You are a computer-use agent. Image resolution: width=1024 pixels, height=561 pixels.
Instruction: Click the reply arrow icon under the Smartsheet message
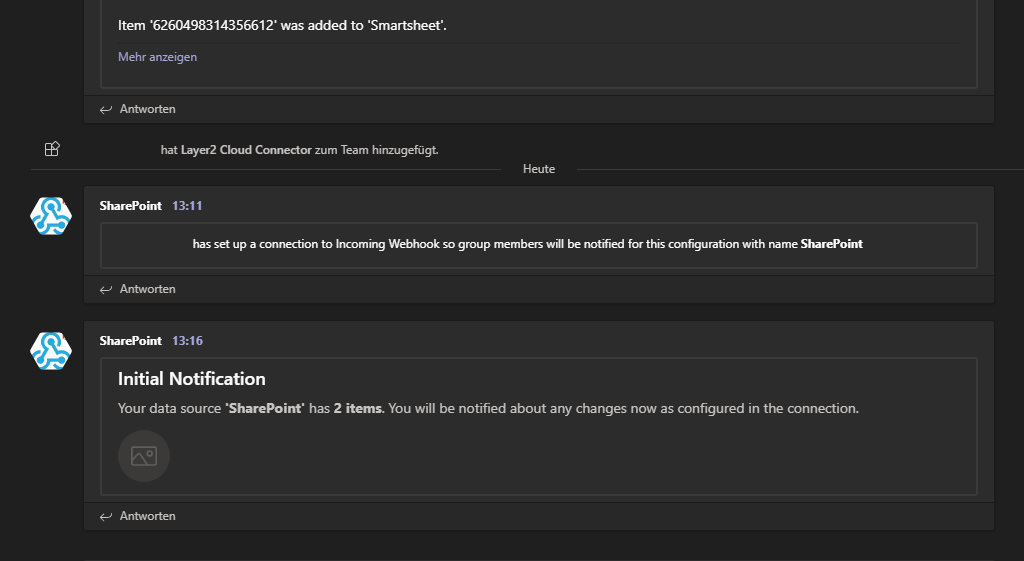pos(106,109)
